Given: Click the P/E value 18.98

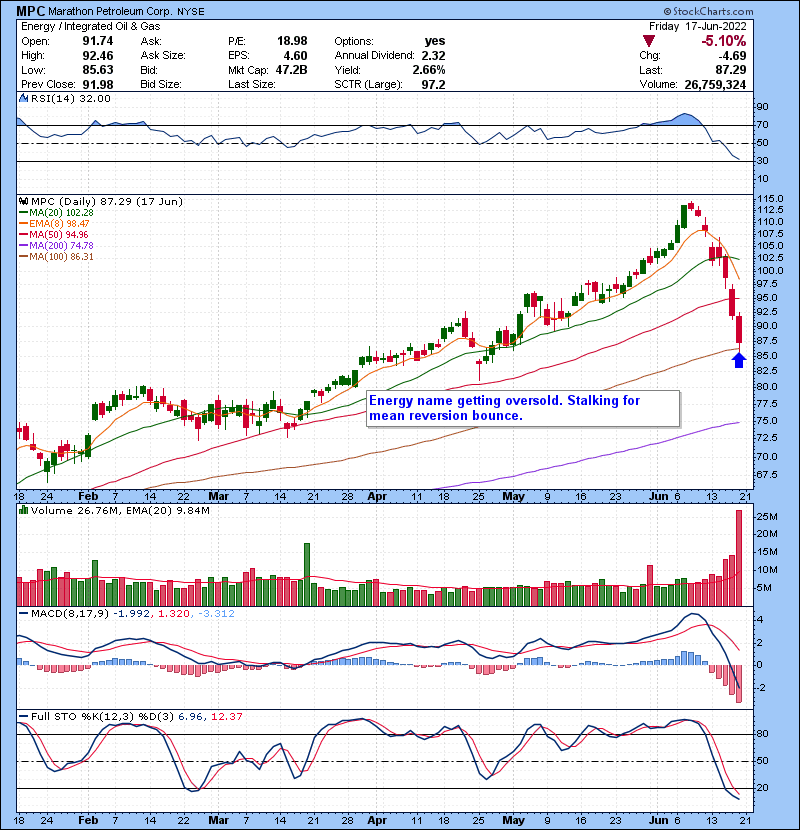Looking at the screenshot, I should point(292,41).
